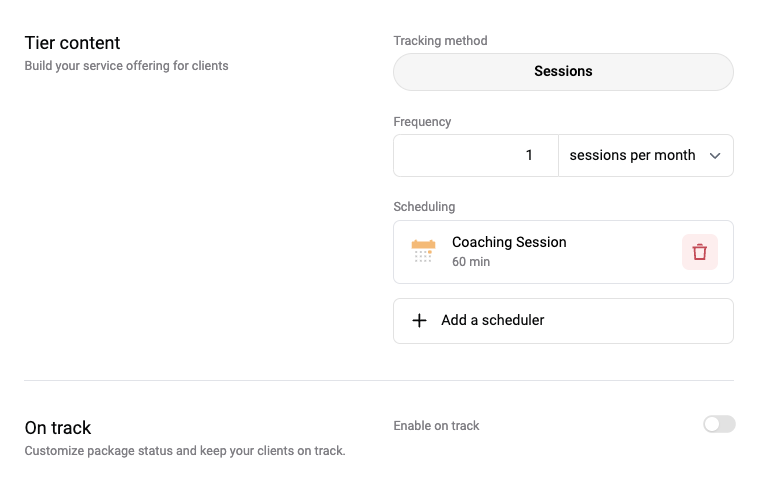771x495 pixels.
Task: Open the sessions per month dropdown
Action: click(646, 156)
